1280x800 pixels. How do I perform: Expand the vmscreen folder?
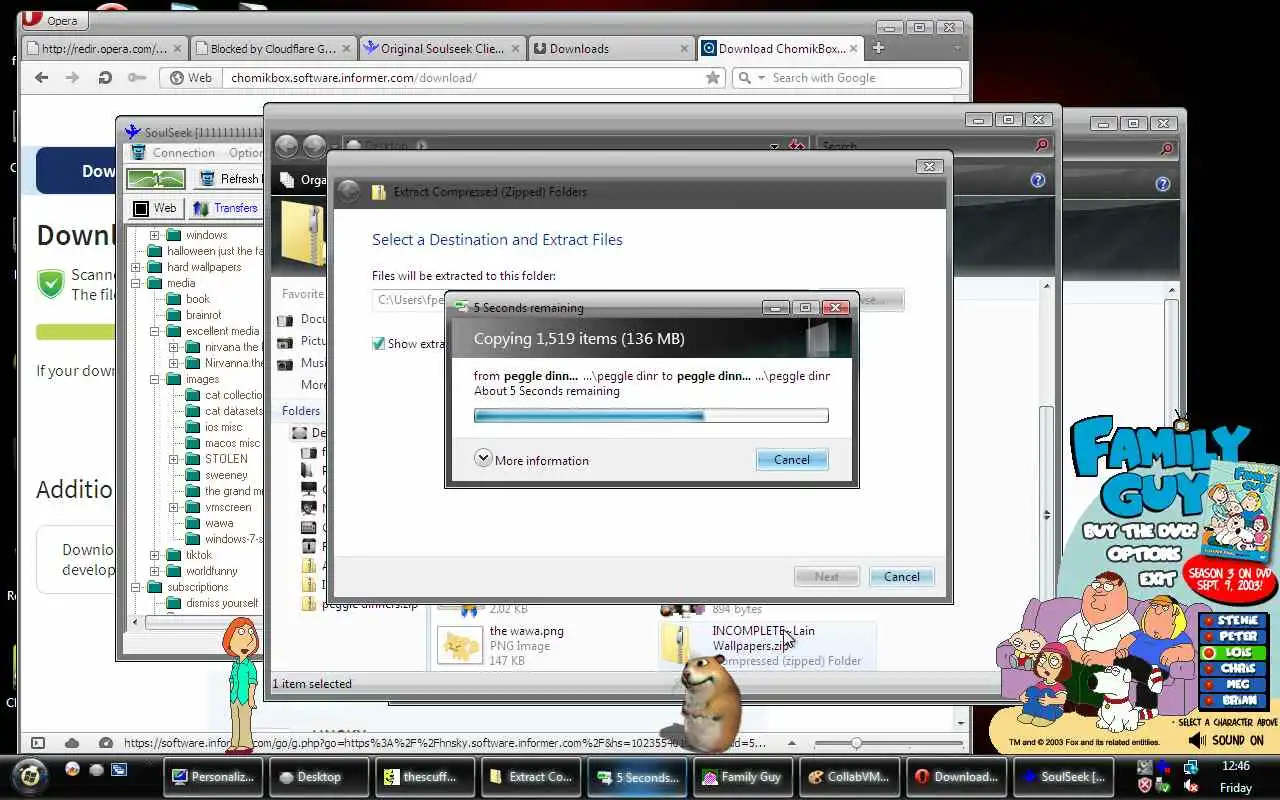(174, 507)
